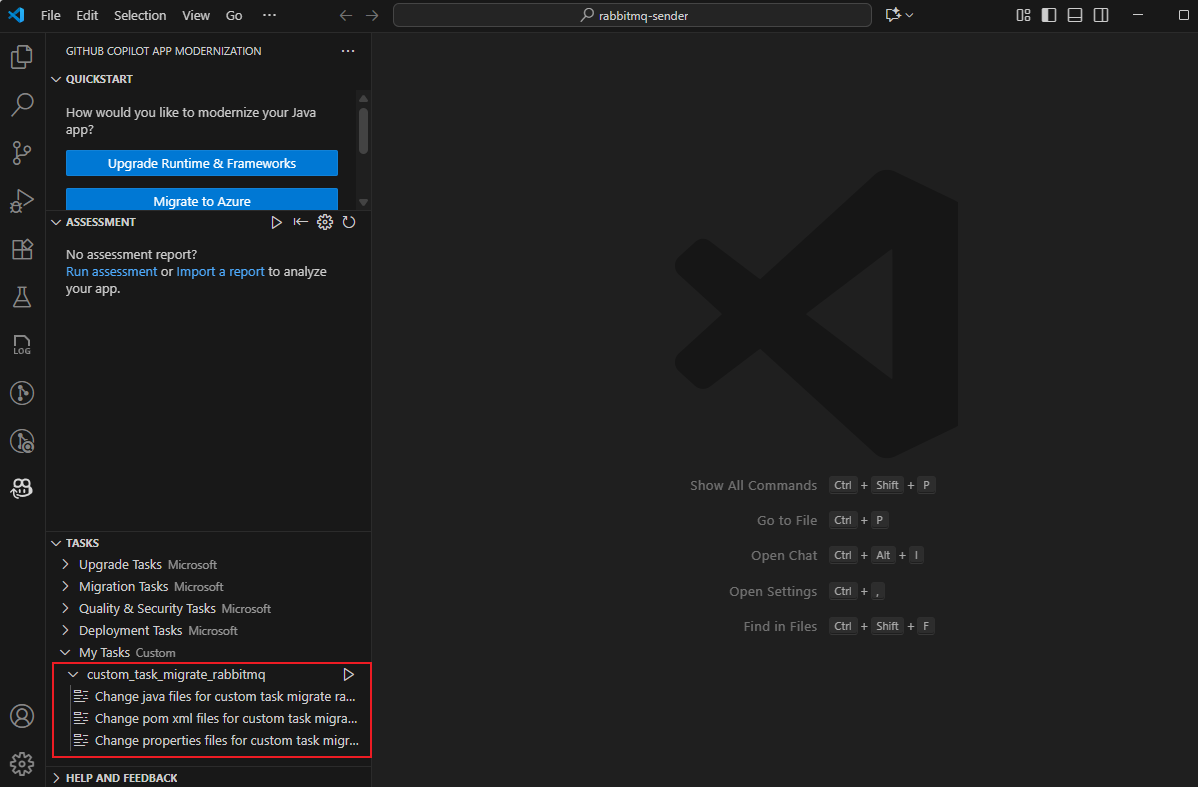Open the Search view in the activity bar
The image size is (1198, 787).
coord(22,104)
